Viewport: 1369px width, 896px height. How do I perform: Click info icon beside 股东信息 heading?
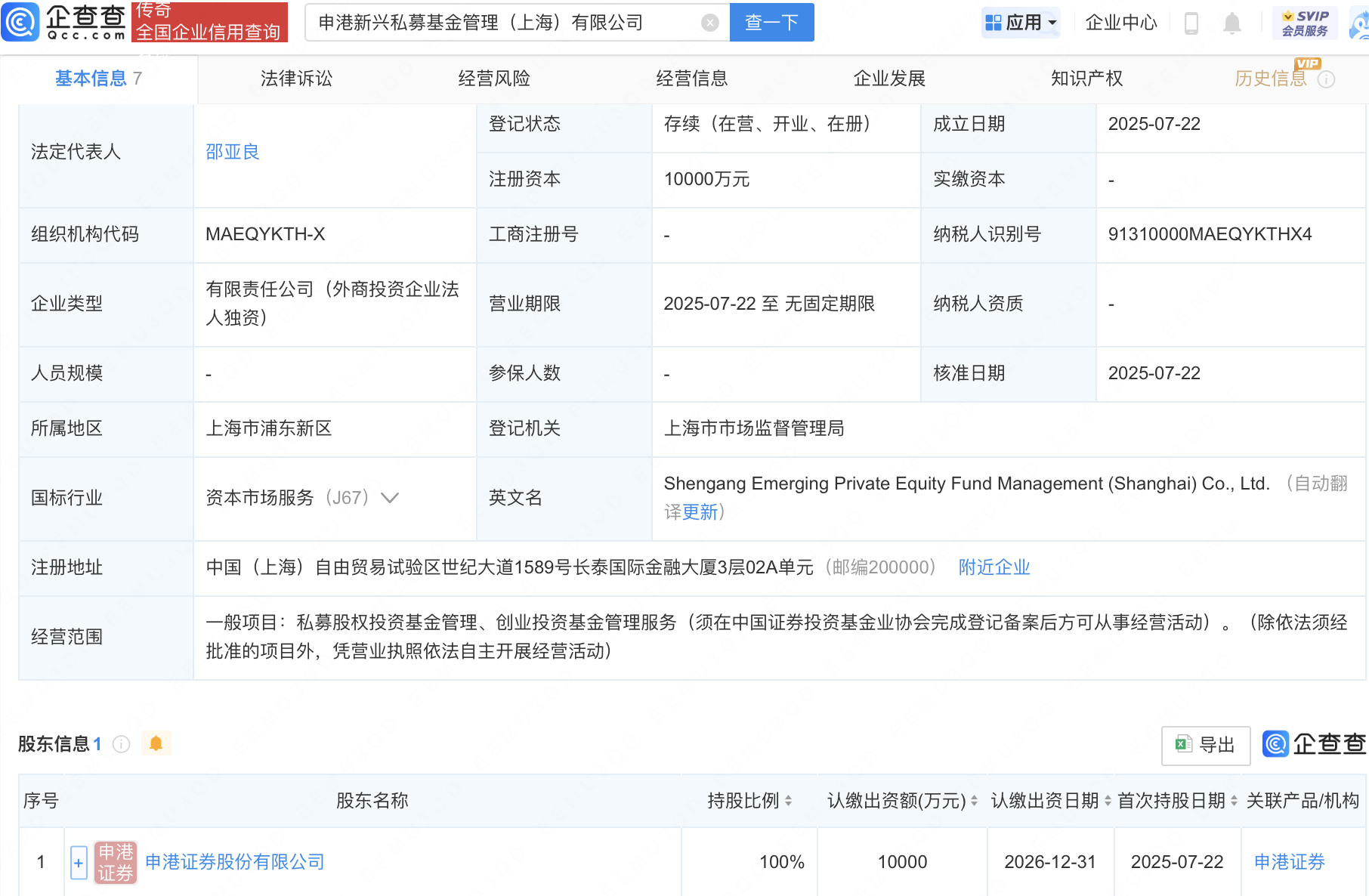click(x=121, y=744)
